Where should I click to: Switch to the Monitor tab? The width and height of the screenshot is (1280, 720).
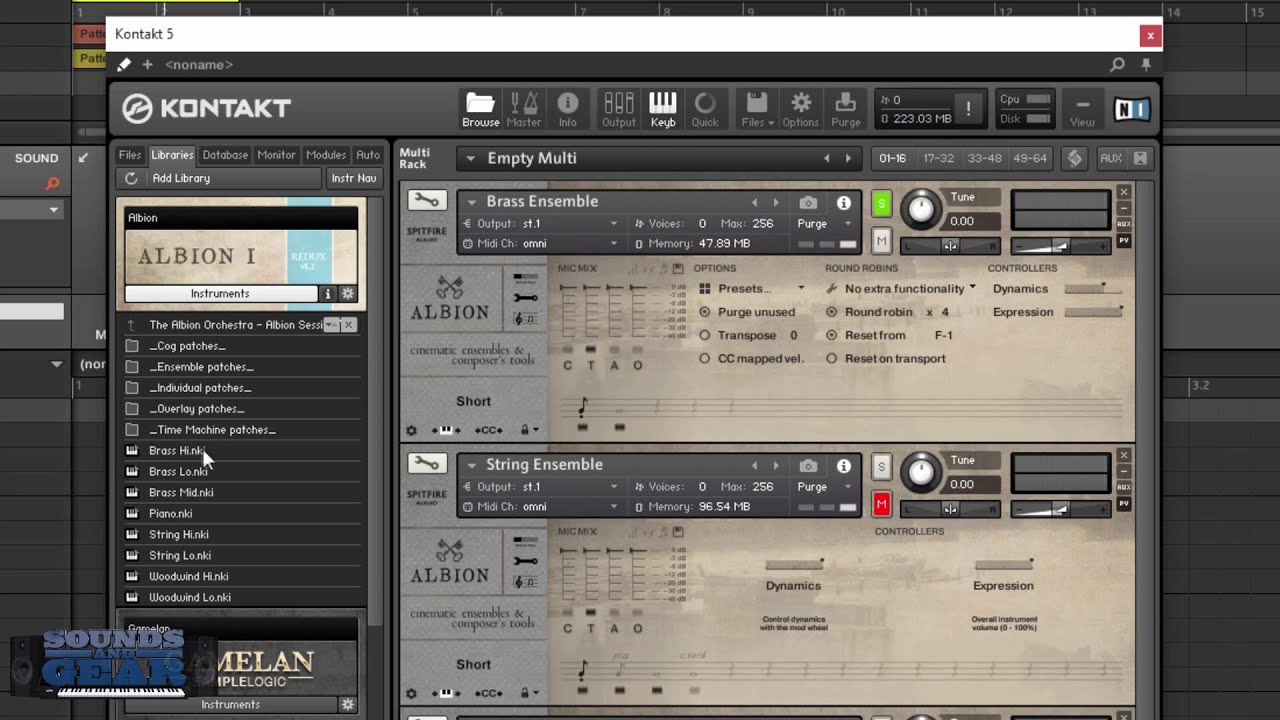point(276,155)
